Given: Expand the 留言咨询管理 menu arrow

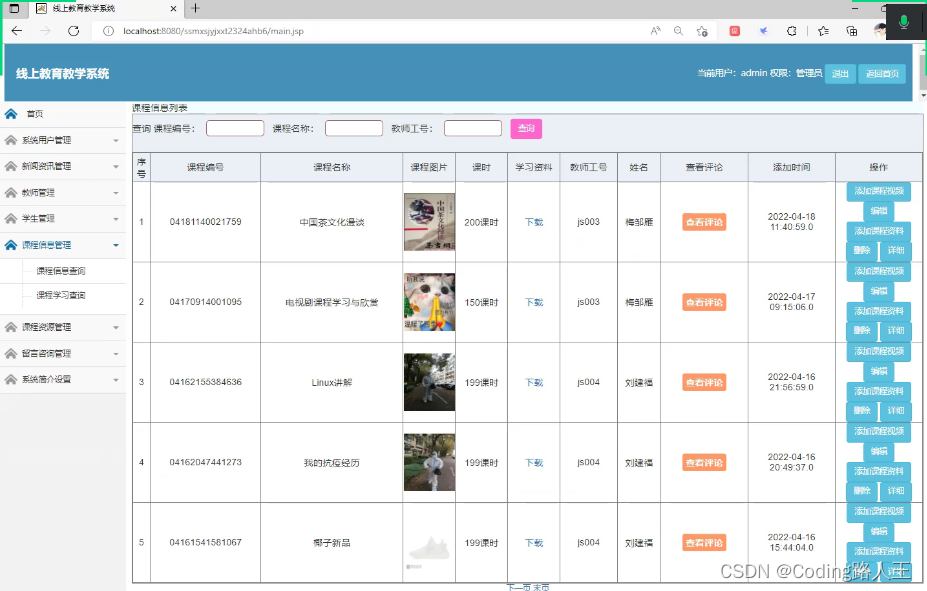Looking at the screenshot, I should pos(116,353).
